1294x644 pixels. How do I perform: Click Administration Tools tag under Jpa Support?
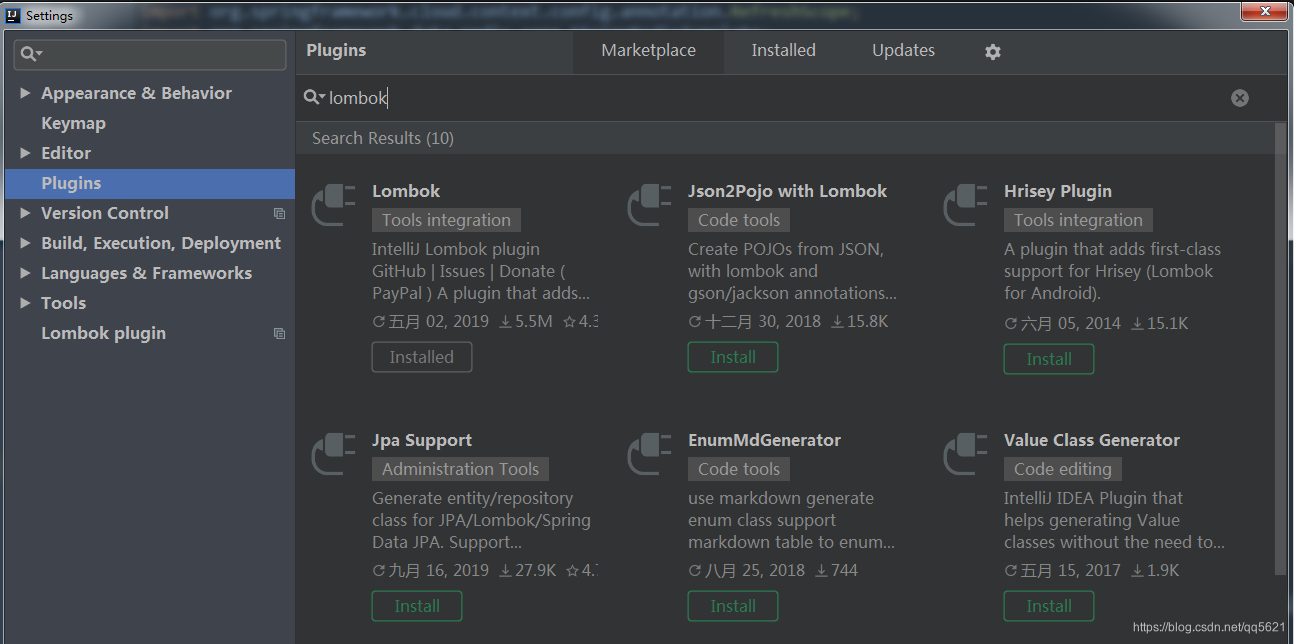point(460,470)
